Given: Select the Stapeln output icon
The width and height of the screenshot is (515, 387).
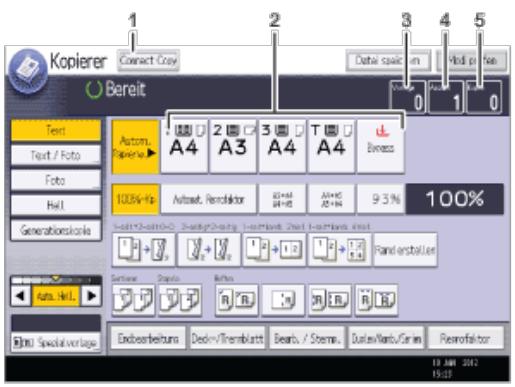Looking at the screenshot, I should click(x=180, y=300).
